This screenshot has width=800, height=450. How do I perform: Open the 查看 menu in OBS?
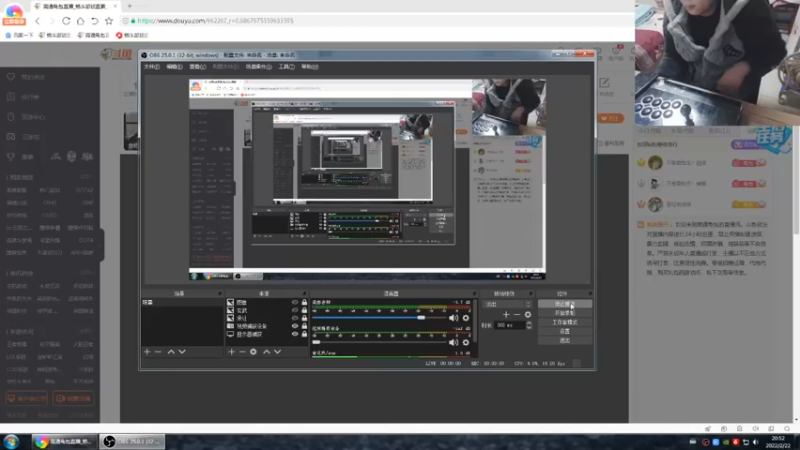197,67
